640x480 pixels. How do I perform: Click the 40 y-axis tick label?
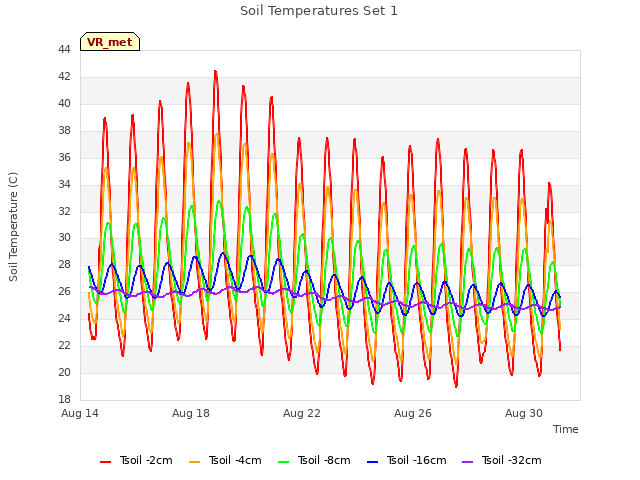(64, 103)
